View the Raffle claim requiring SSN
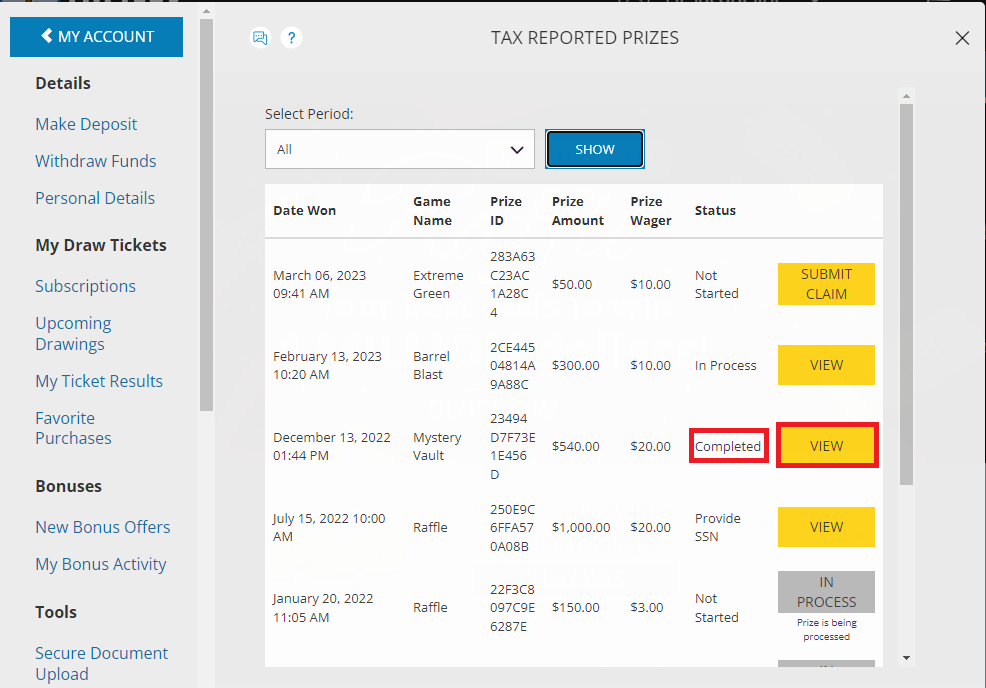Image resolution: width=986 pixels, height=688 pixels. (x=826, y=527)
